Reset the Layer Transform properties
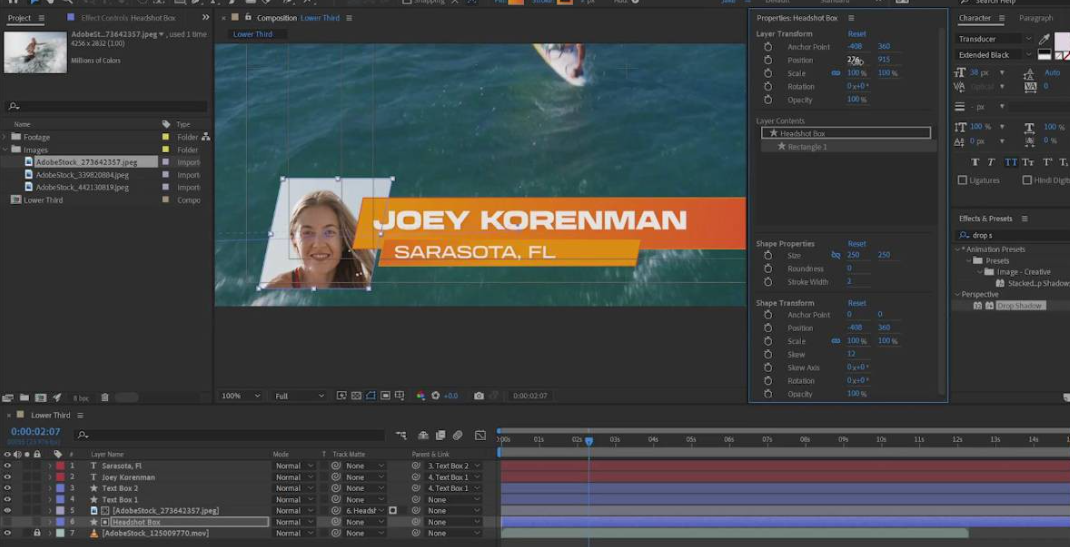 [856, 34]
